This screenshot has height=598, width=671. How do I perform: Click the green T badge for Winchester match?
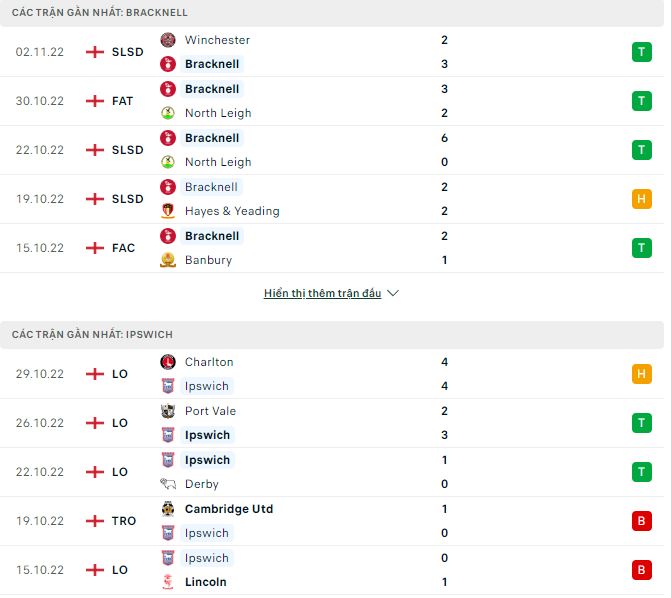coord(641,52)
